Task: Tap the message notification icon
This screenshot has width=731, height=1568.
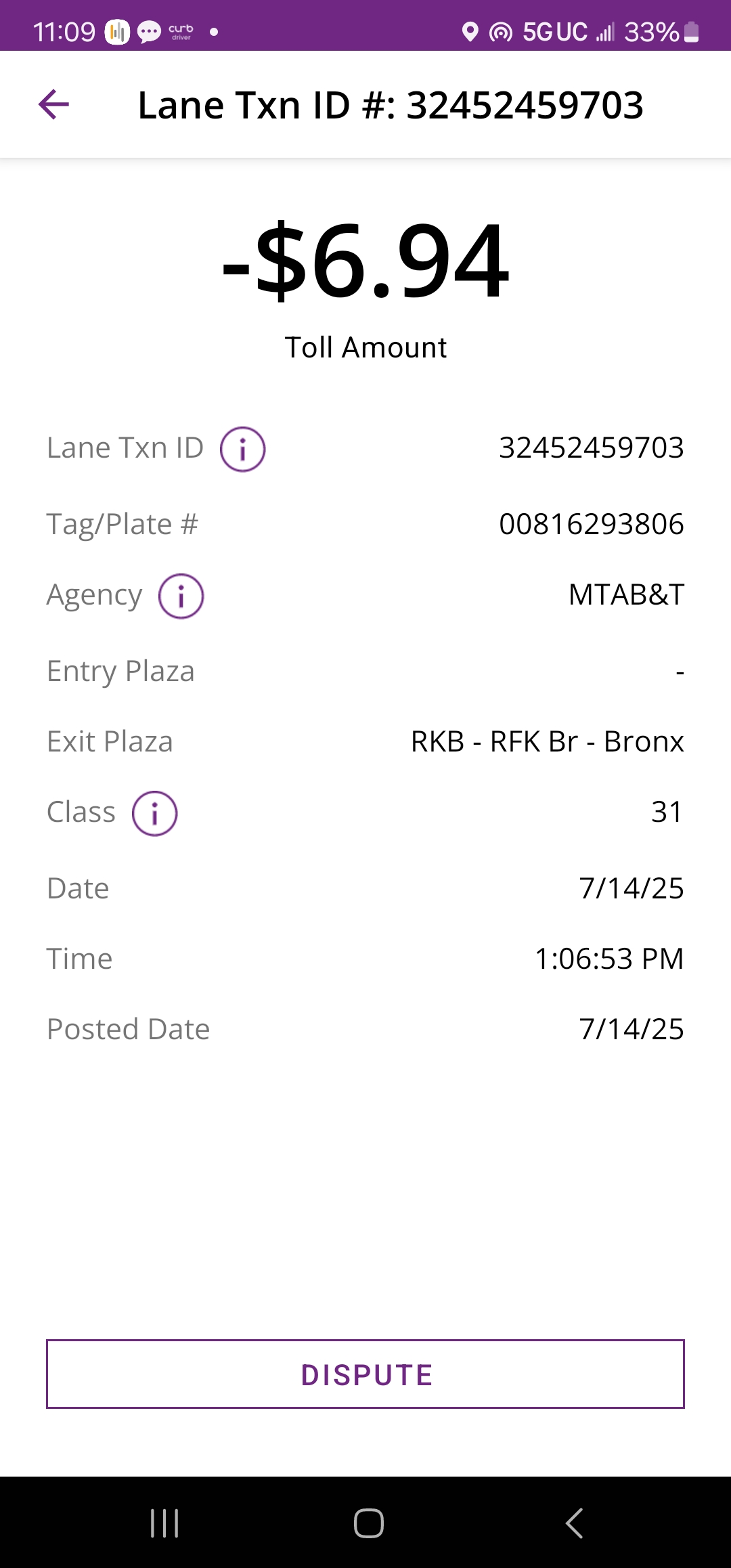Action: (x=149, y=32)
